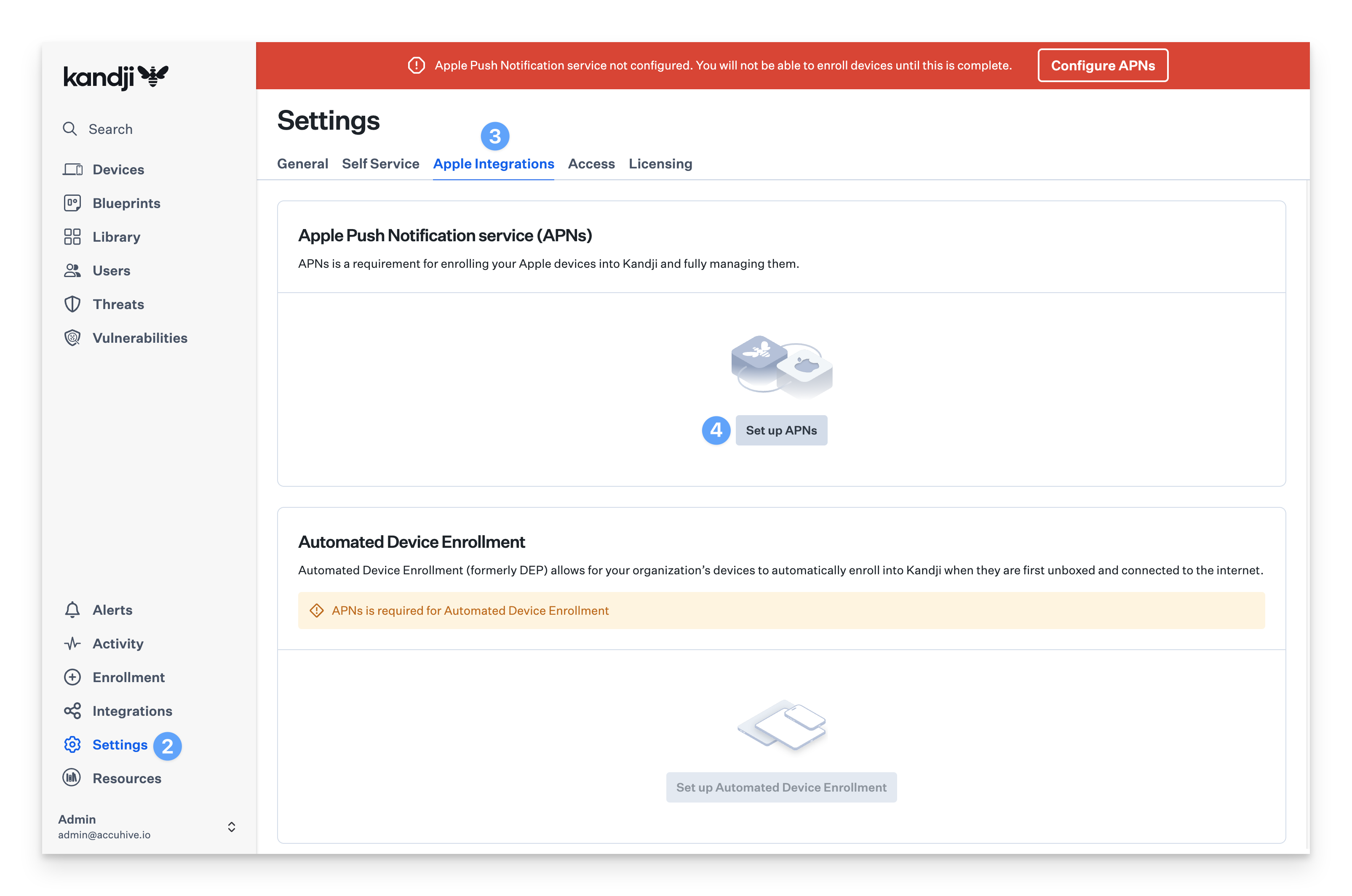Image resolution: width=1352 pixels, height=896 pixels.
Task: Click the Library grid icon
Action: 72,237
